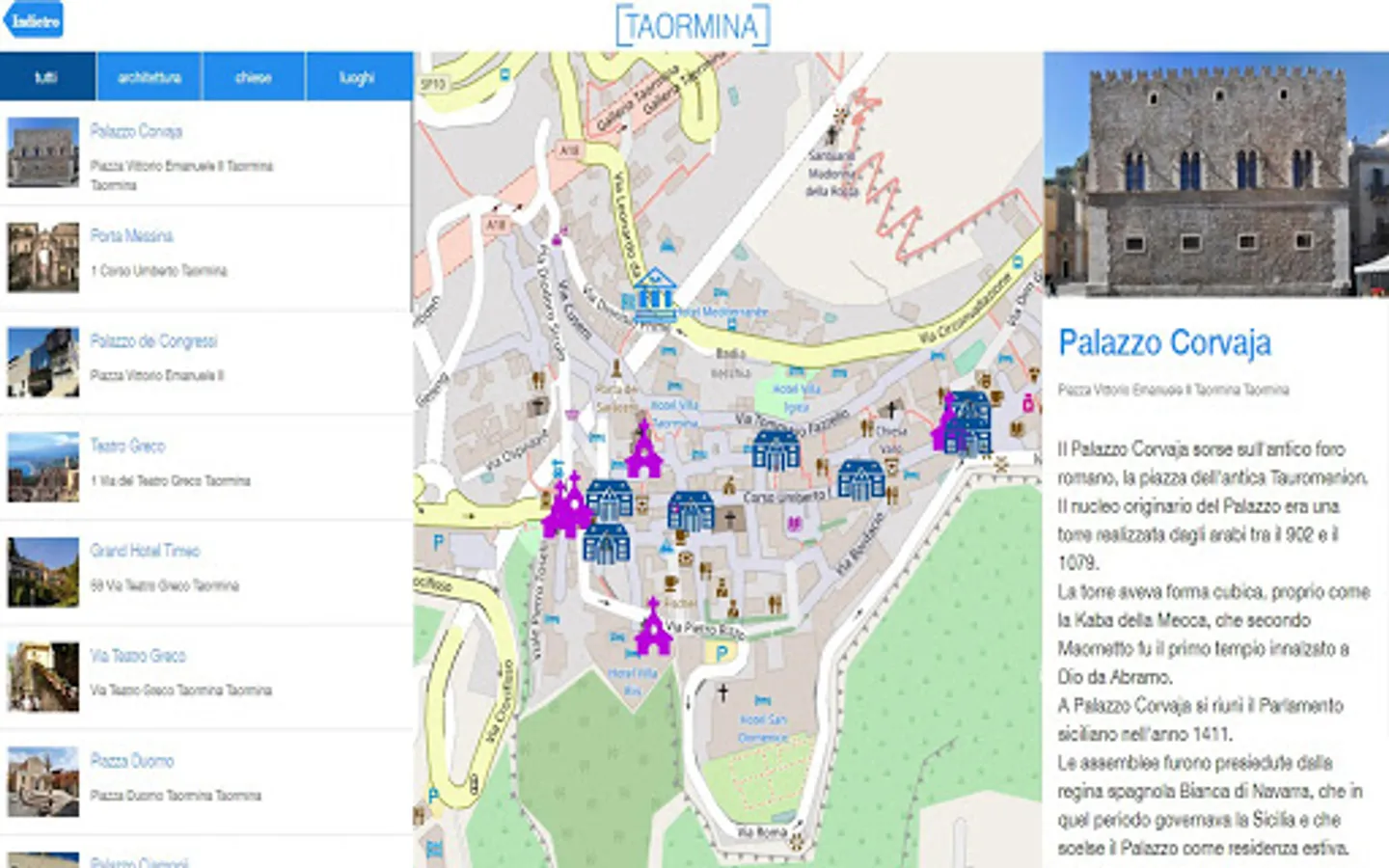Click the TAORMINA title logo

point(693,26)
